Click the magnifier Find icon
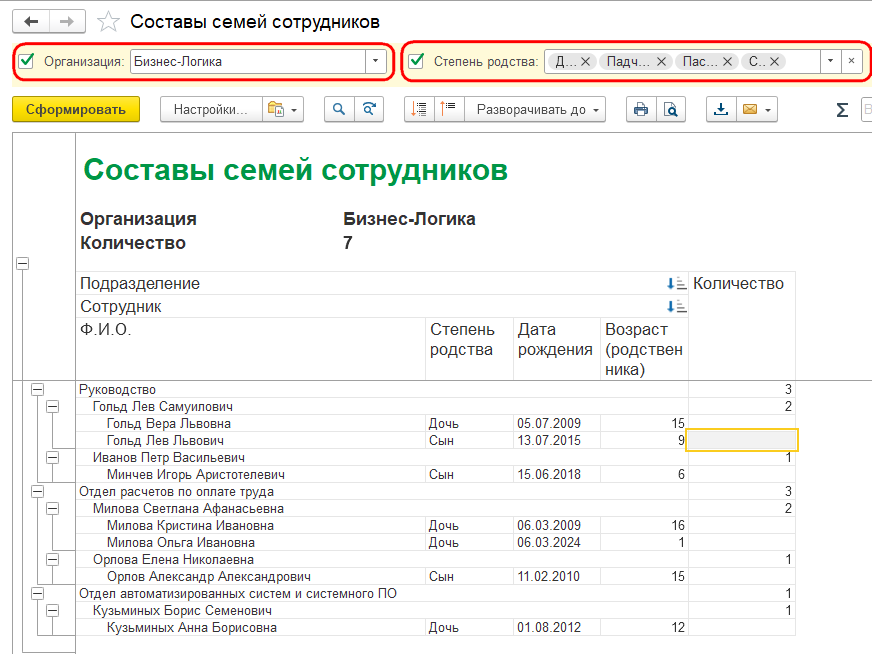 click(339, 109)
